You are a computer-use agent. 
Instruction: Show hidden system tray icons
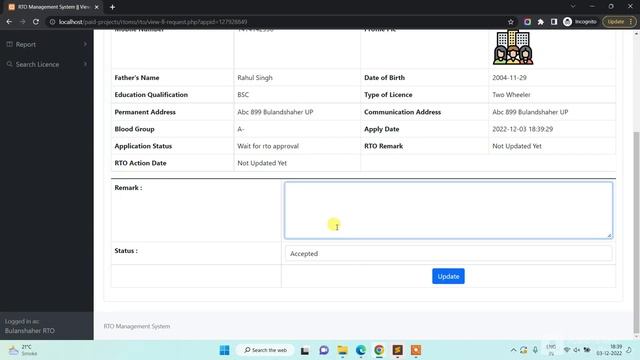pyautogui.click(x=513, y=350)
